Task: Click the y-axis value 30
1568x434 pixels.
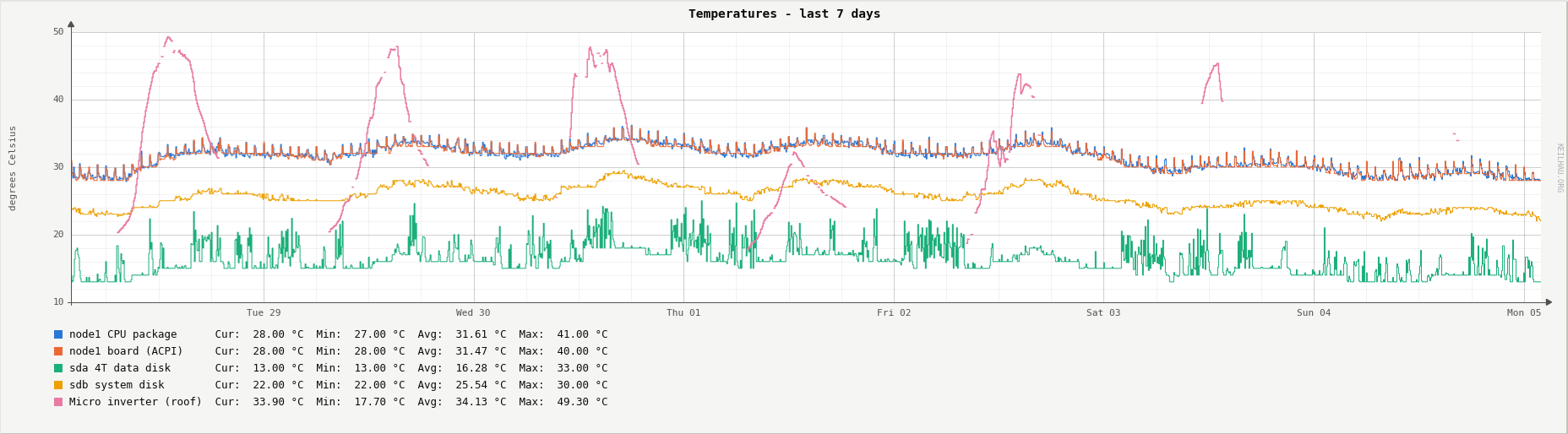Action: pos(58,167)
